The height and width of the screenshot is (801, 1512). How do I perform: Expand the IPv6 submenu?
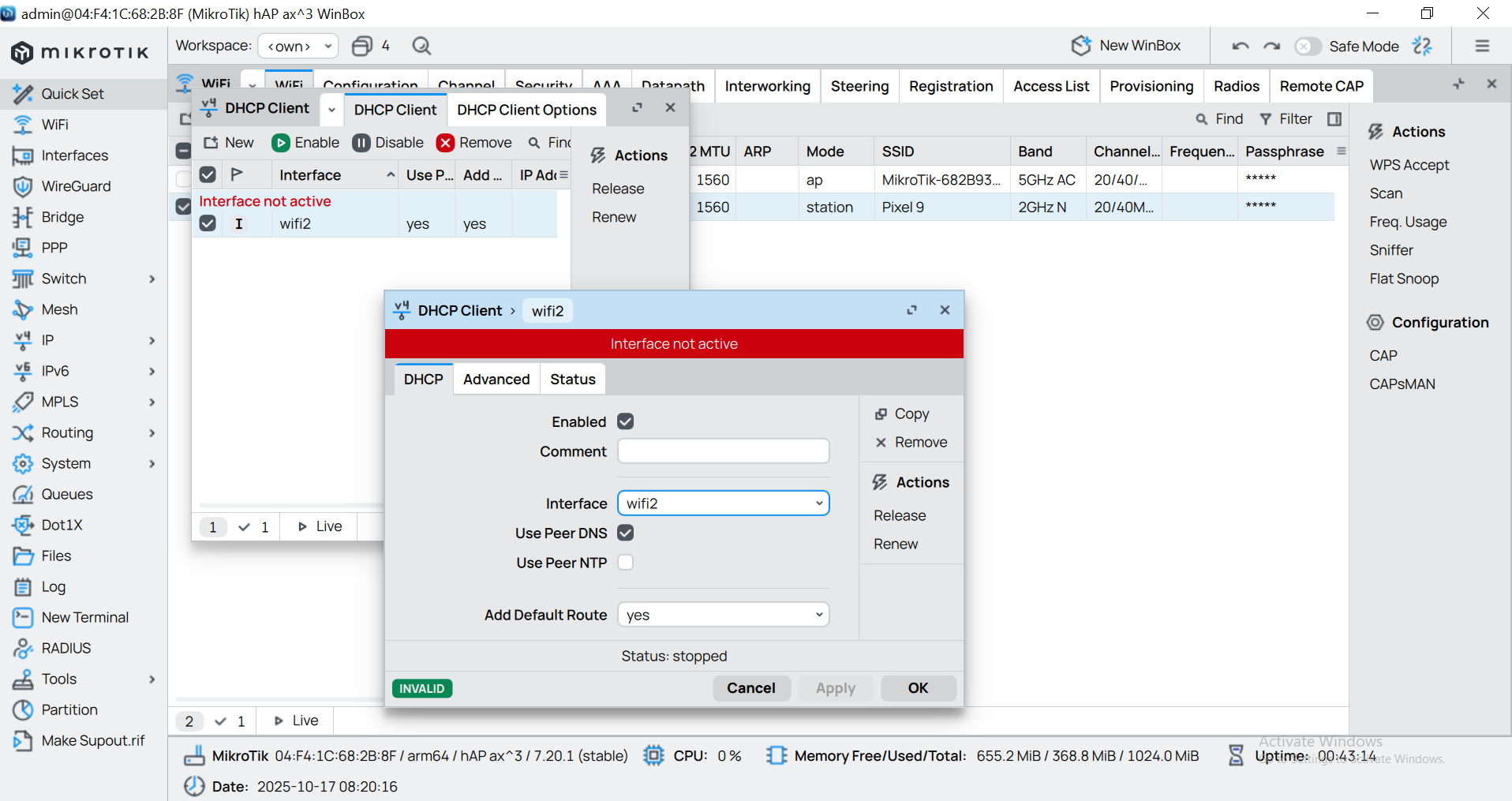click(152, 371)
